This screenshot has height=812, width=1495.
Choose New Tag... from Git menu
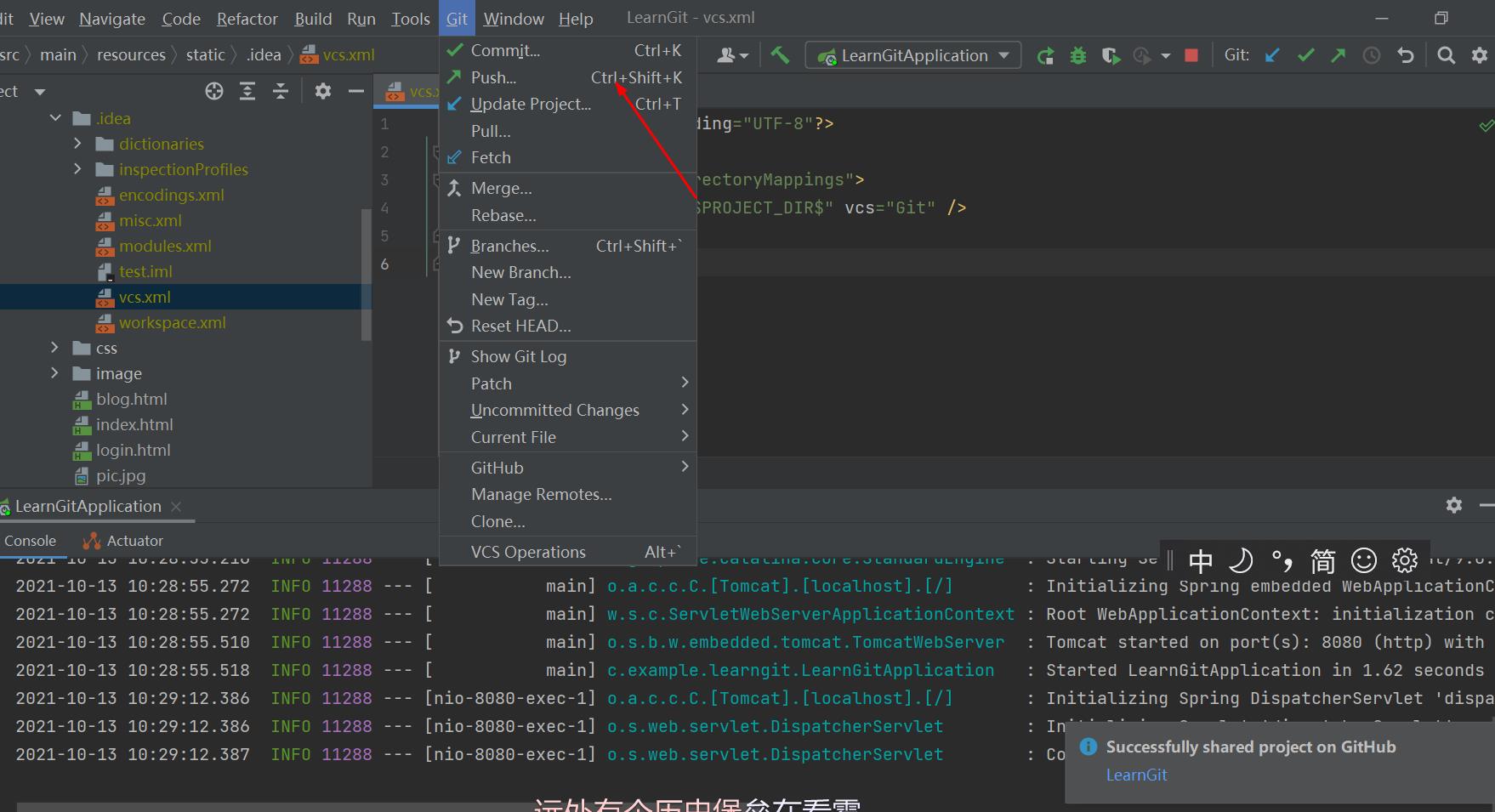568,299
